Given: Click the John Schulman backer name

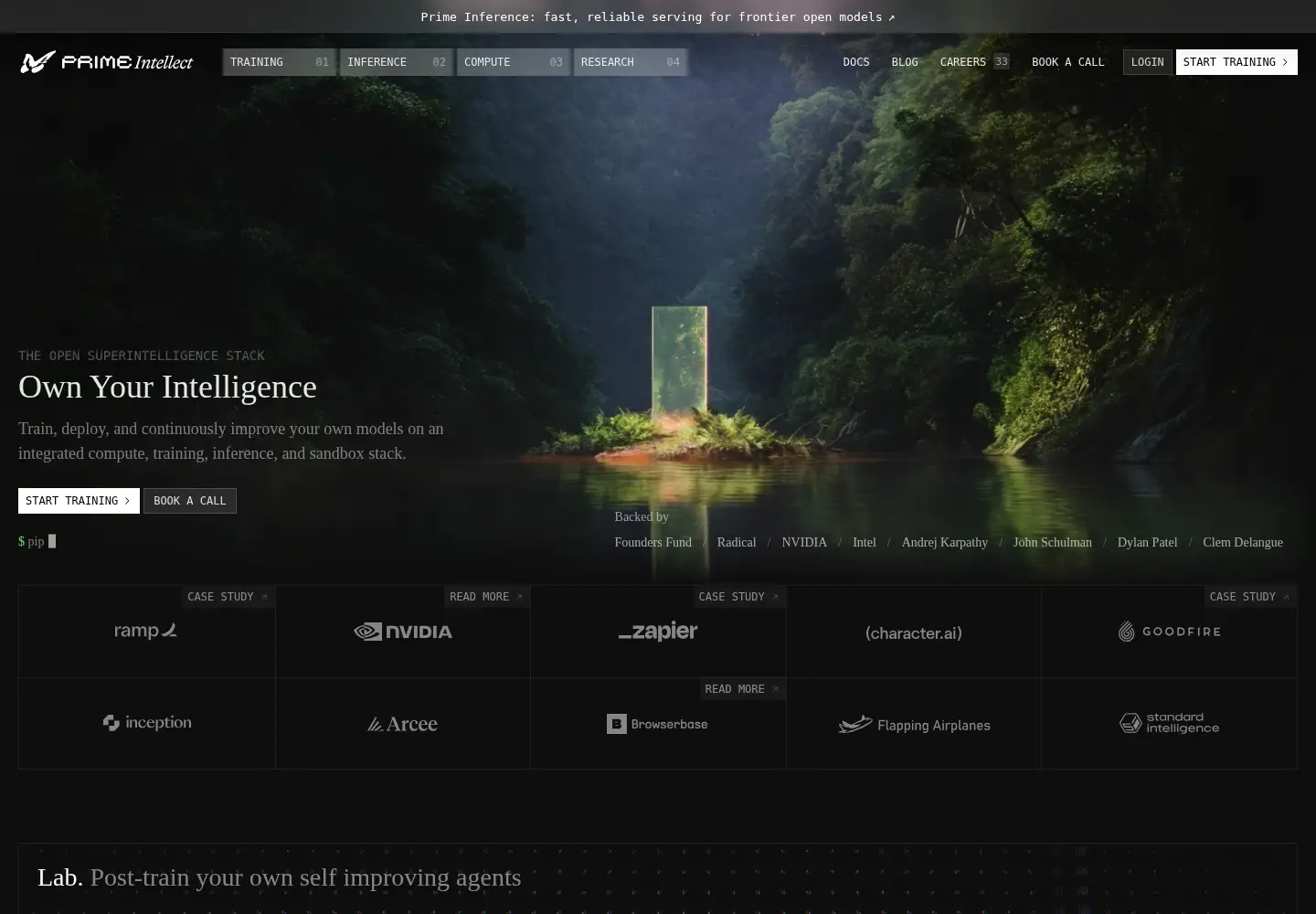Looking at the screenshot, I should pyautogui.click(x=1053, y=542).
